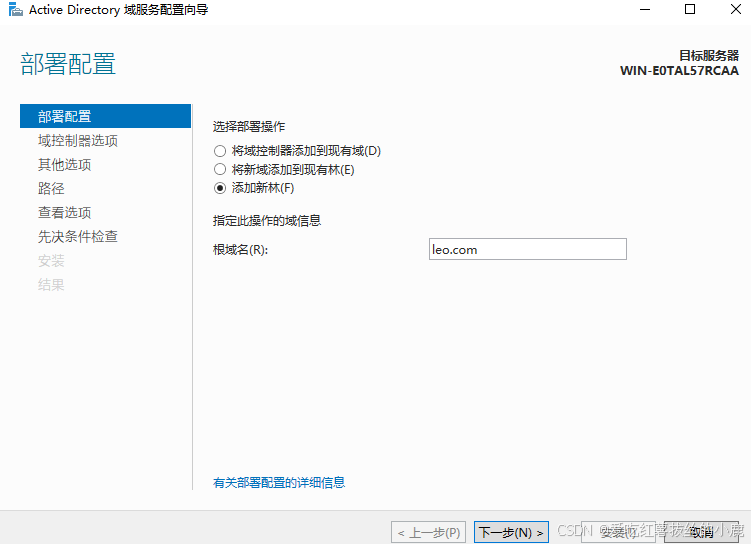The height and width of the screenshot is (544, 751).
Task: Click the greyed 安装 step in sidebar
Action: point(51,261)
